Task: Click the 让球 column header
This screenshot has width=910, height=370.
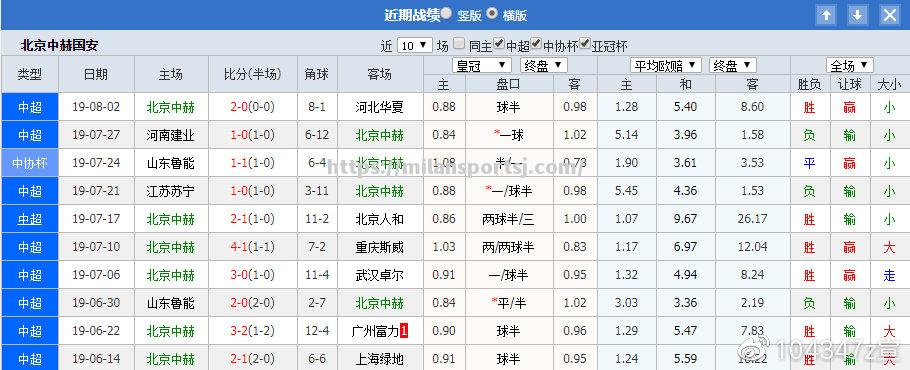Action: click(850, 84)
